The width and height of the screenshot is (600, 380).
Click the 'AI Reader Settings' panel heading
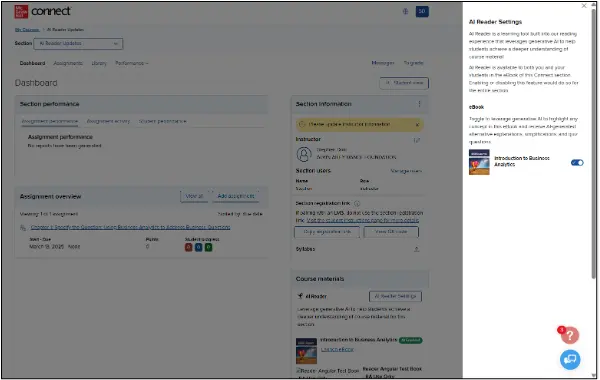tap(495, 22)
